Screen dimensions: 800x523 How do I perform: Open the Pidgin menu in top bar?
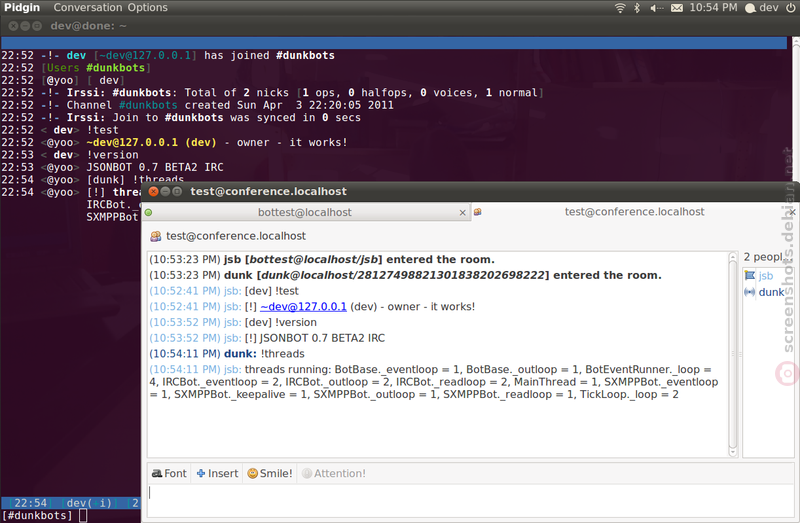coord(22,8)
